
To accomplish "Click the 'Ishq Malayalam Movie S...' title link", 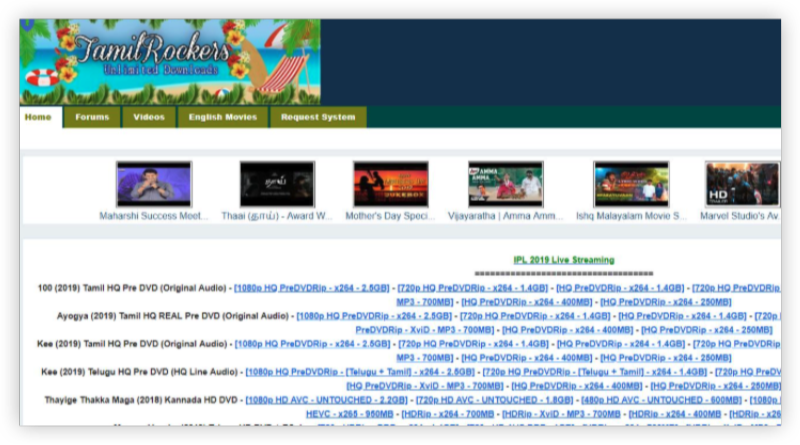I will click(631, 216).
